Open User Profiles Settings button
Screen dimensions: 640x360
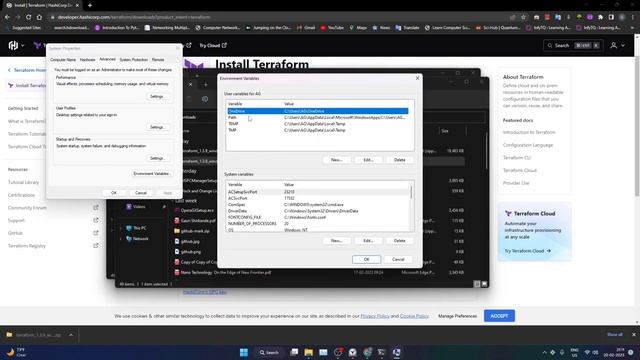(157, 127)
